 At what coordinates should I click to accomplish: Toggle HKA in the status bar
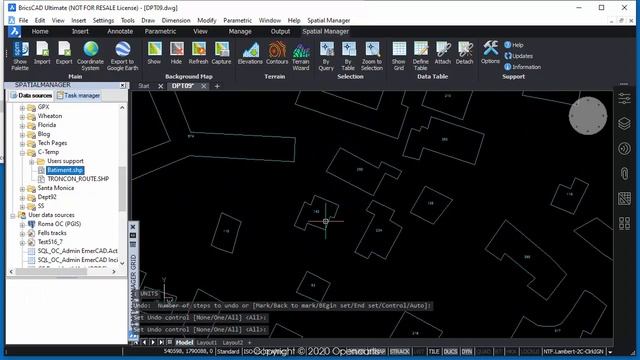511,351
